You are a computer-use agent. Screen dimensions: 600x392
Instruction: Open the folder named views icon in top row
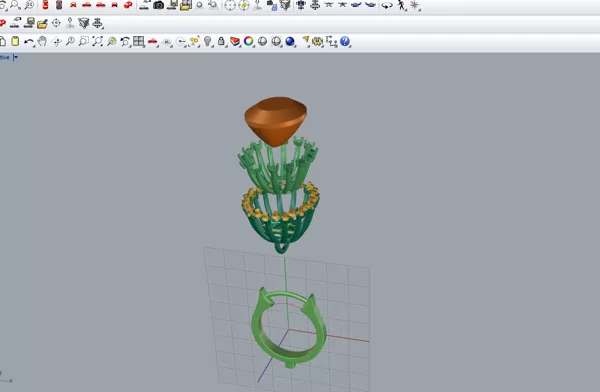click(186, 5)
